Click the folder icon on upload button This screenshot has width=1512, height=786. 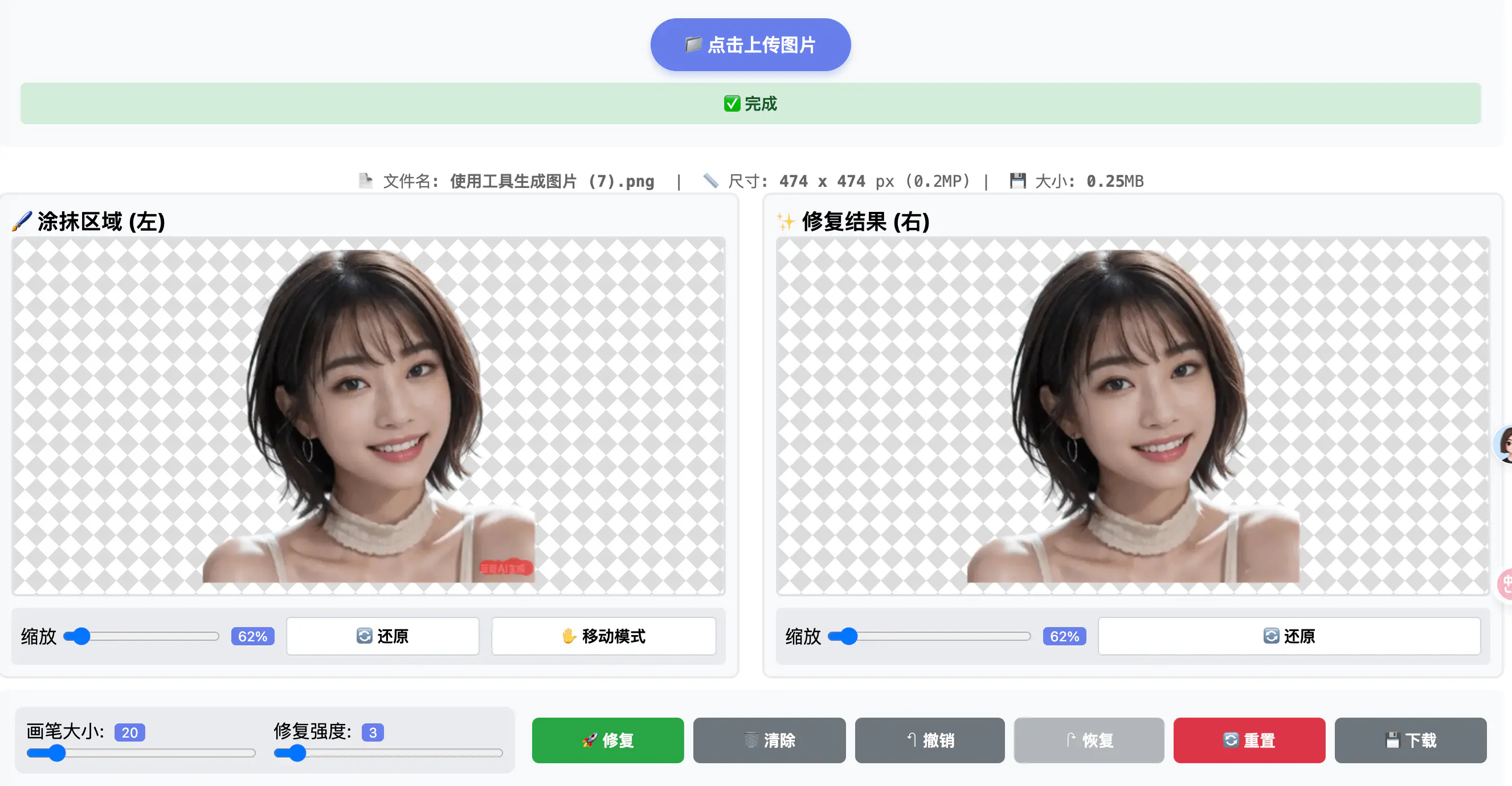693,44
